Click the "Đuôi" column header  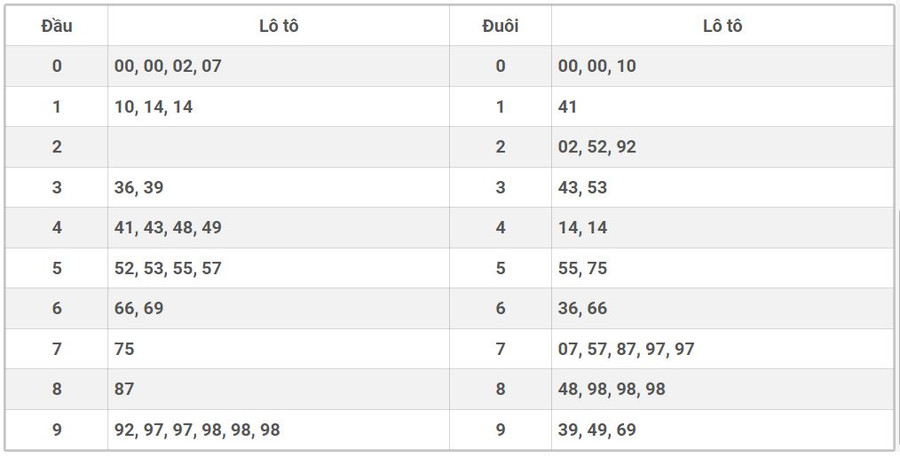pos(500,26)
